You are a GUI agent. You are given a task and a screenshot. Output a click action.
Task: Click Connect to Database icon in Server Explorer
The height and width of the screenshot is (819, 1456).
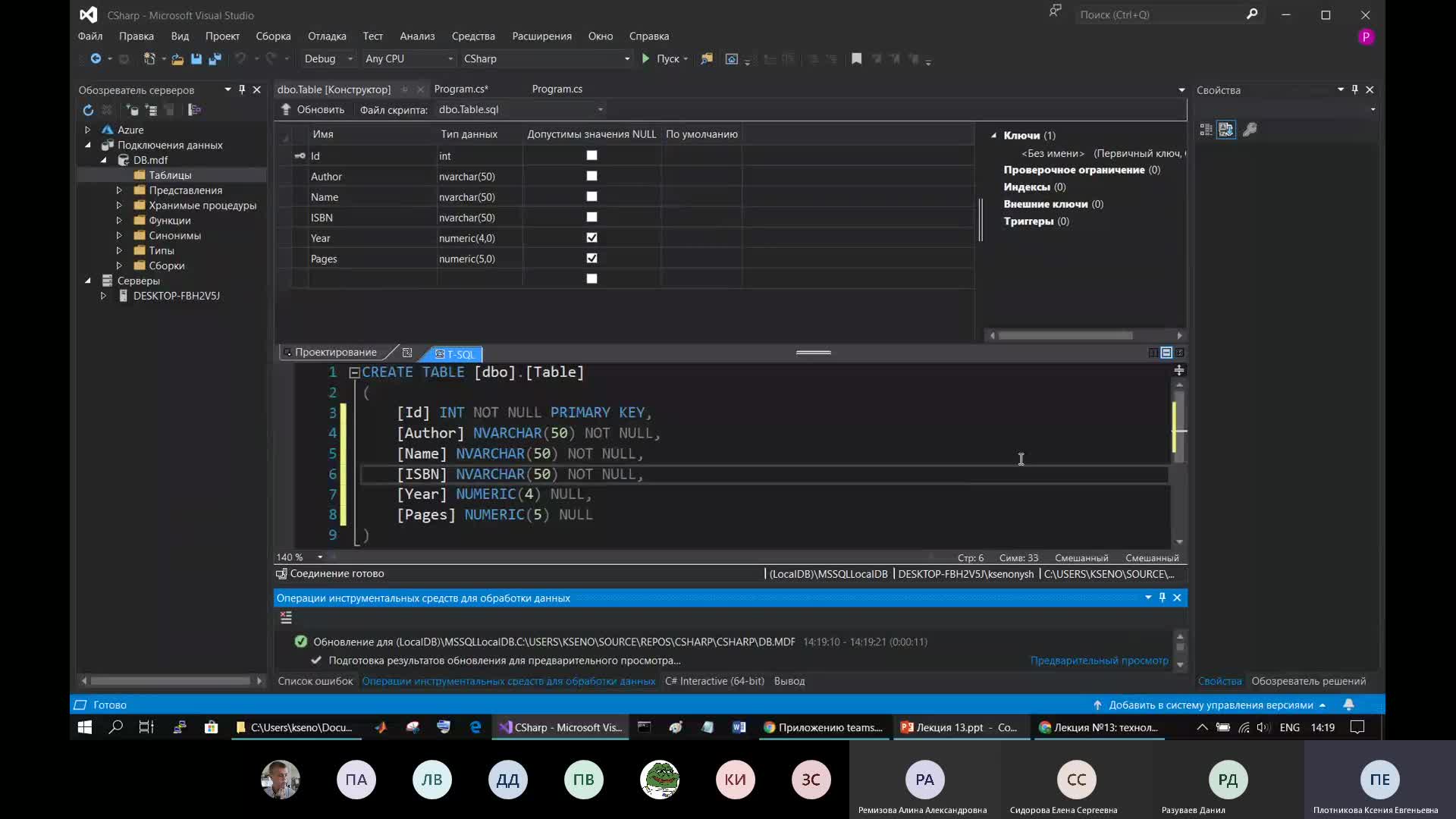(x=132, y=110)
